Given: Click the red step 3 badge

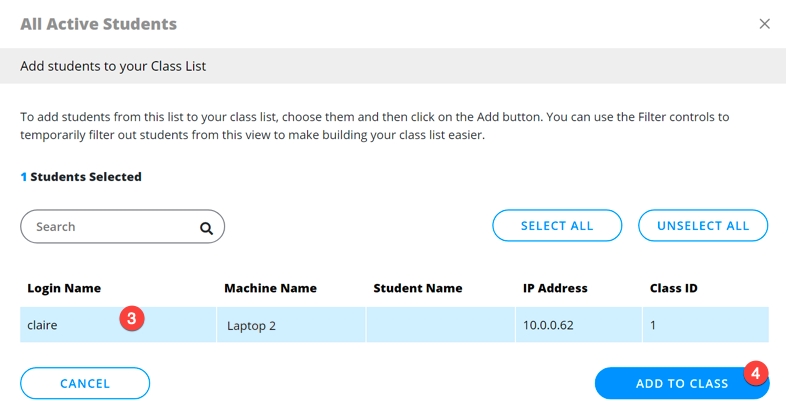Looking at the screenshot, I should [x=132, y=319].
